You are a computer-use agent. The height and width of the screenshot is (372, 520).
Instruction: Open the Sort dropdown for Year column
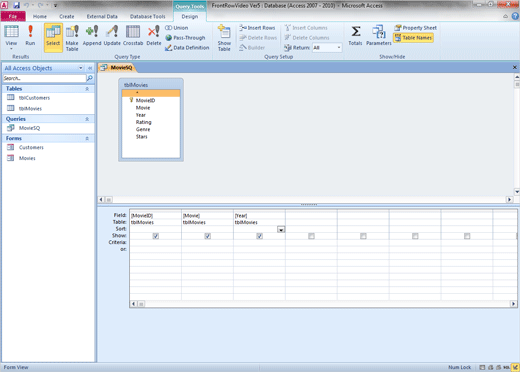click(281, 229)
